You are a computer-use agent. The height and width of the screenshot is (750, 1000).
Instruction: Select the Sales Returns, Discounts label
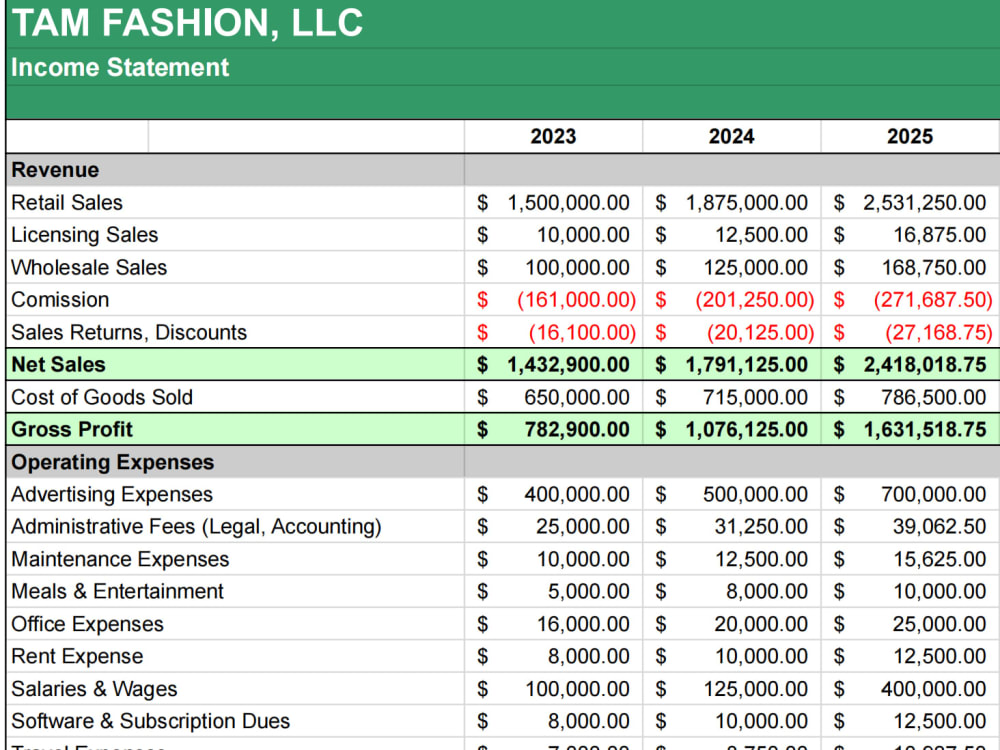pyautogui.click(x=129, y=332)
